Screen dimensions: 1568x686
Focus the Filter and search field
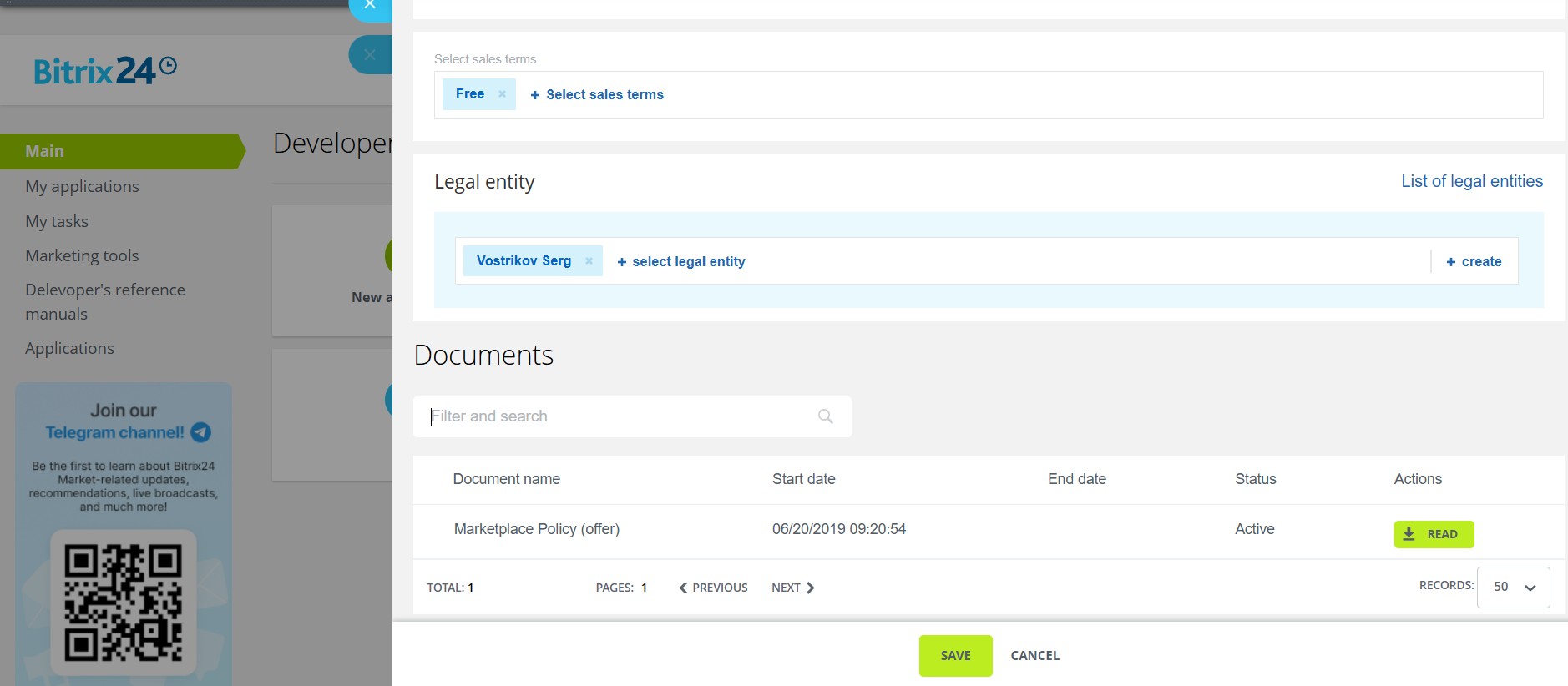[x=618, y=416]
